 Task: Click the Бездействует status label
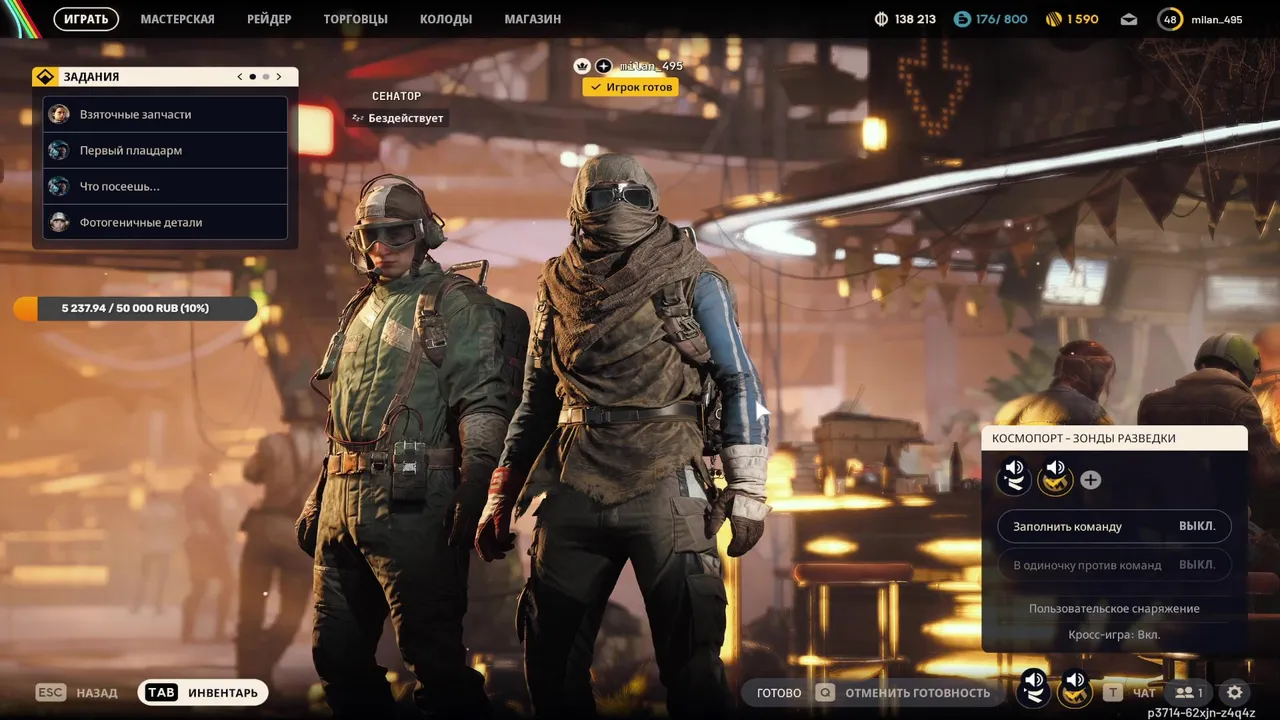[x=405, y=118]
